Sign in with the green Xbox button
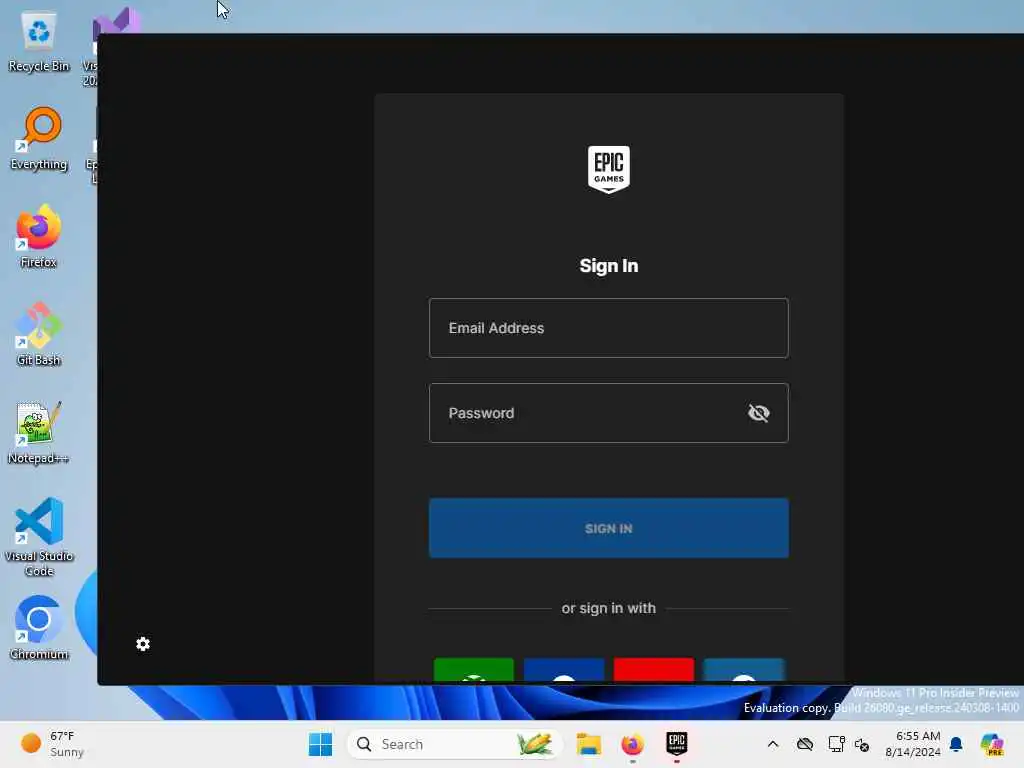Viewport: 1024px width, 768px height. tap(474, 670)
